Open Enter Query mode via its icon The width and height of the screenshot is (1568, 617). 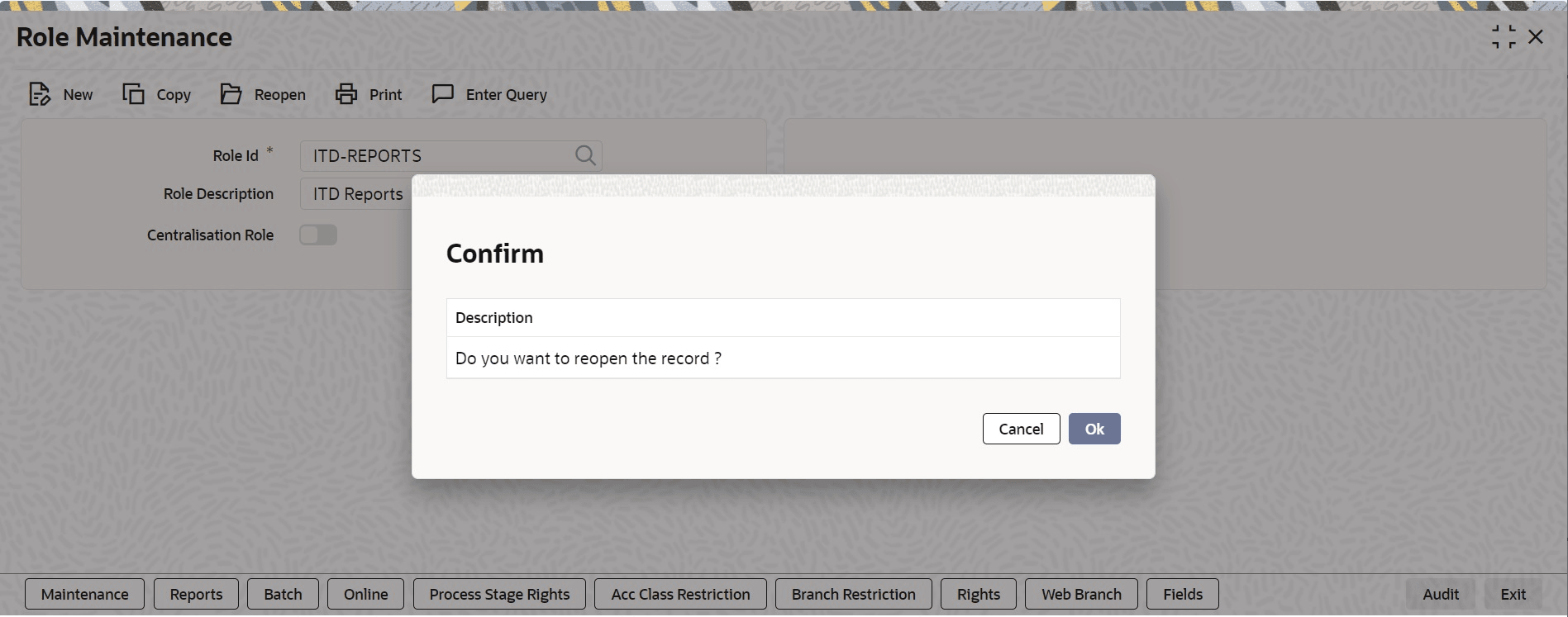pyautogui.click(x=489, y=94)
